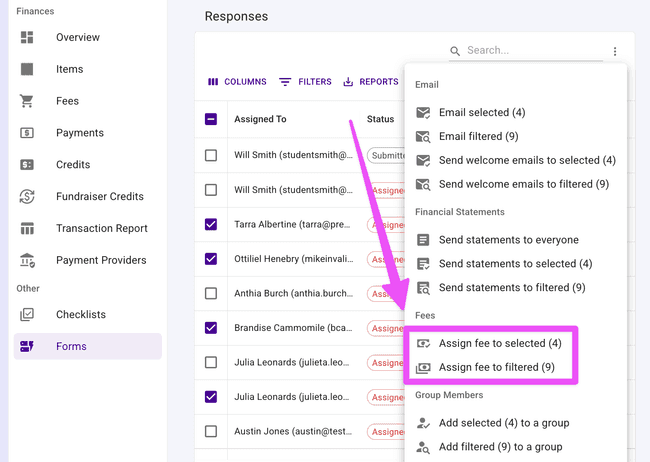Screen dimensions: 650x462
Task: Toggle the select-all header checkbox
Action: (211, 119)
